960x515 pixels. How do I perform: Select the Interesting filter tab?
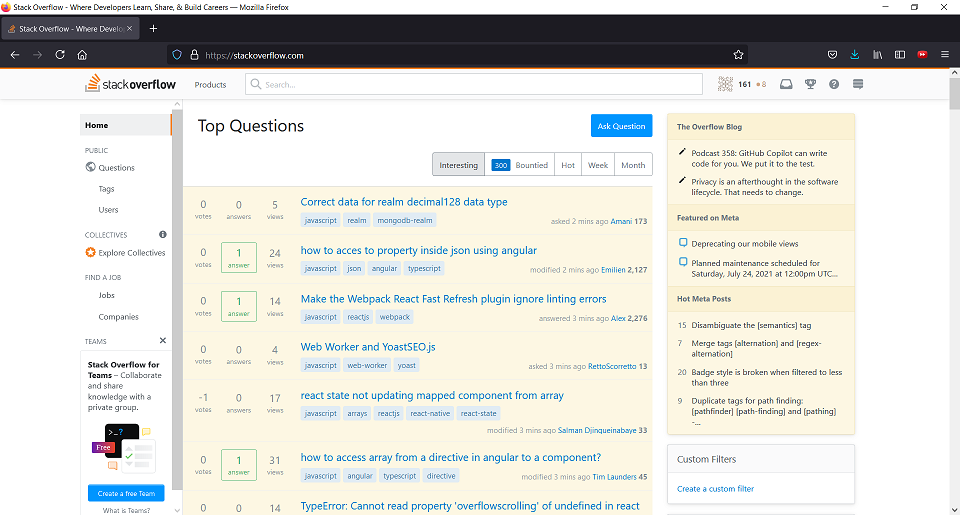[x=458, y=165]
